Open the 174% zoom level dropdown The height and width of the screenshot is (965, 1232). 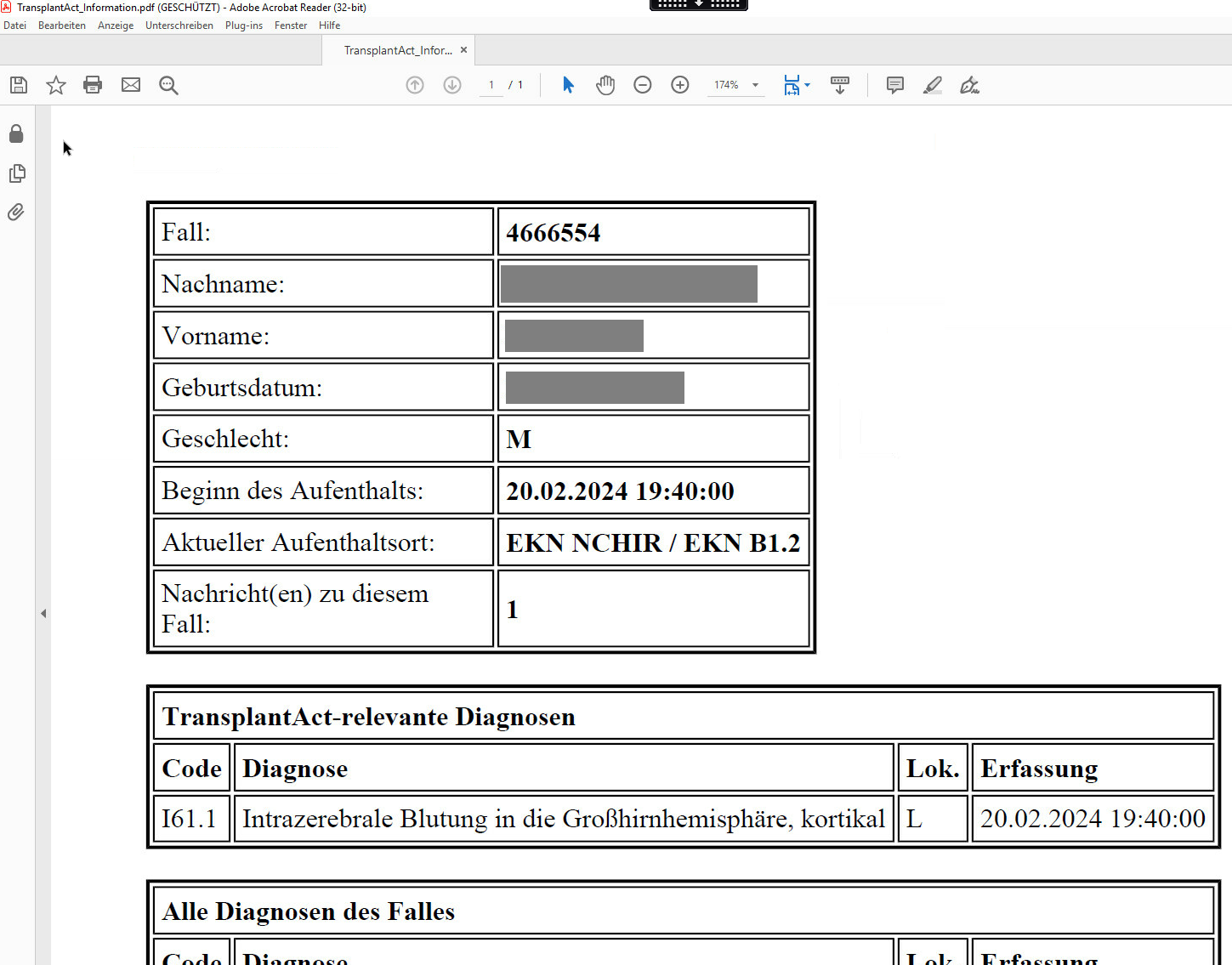coord(755,85)
